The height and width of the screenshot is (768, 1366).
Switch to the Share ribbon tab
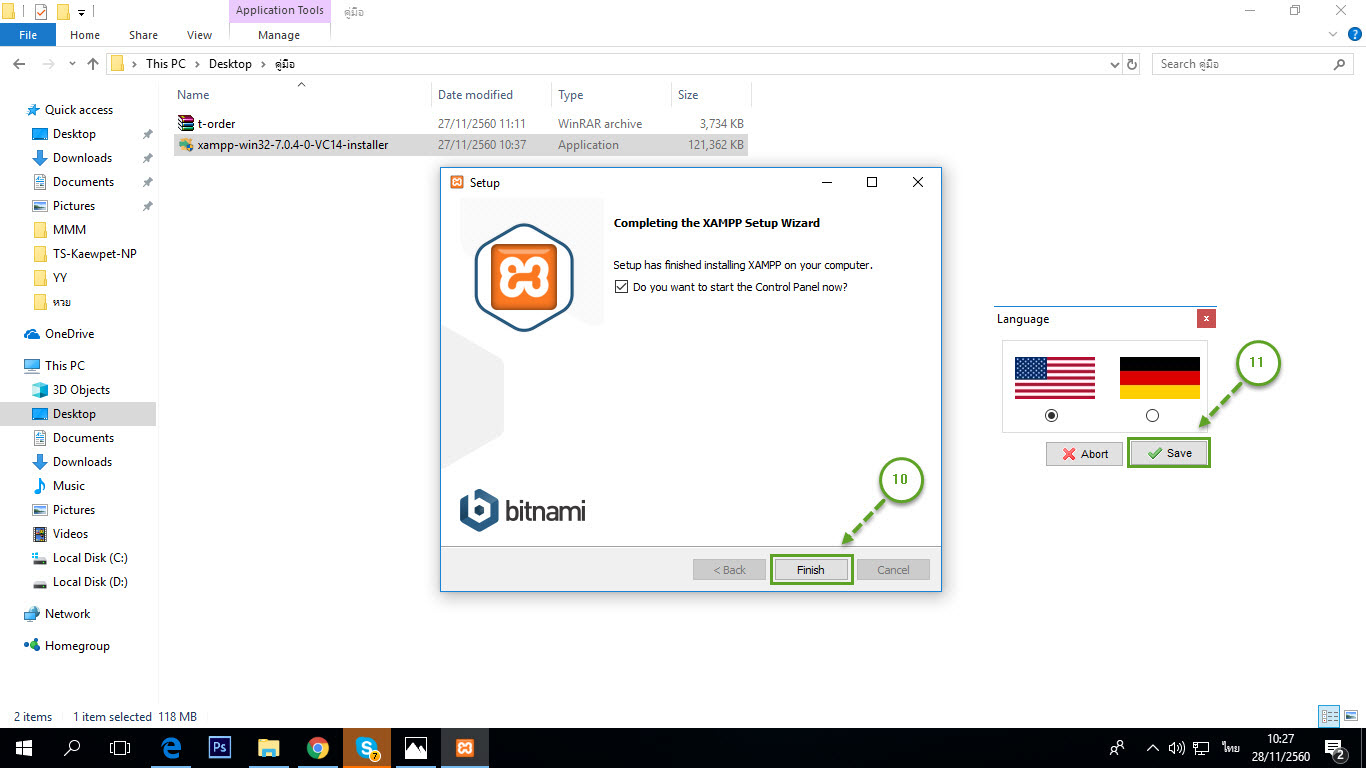(x=143, y=35)
